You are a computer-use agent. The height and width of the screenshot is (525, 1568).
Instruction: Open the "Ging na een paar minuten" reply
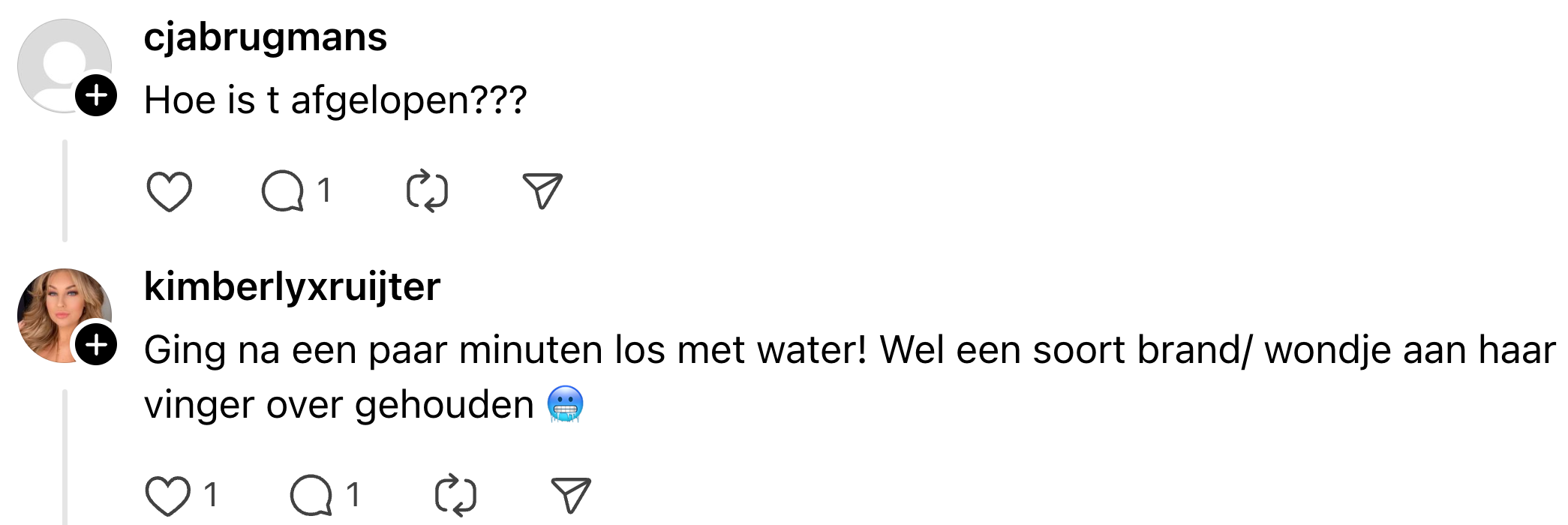point(848,351)
